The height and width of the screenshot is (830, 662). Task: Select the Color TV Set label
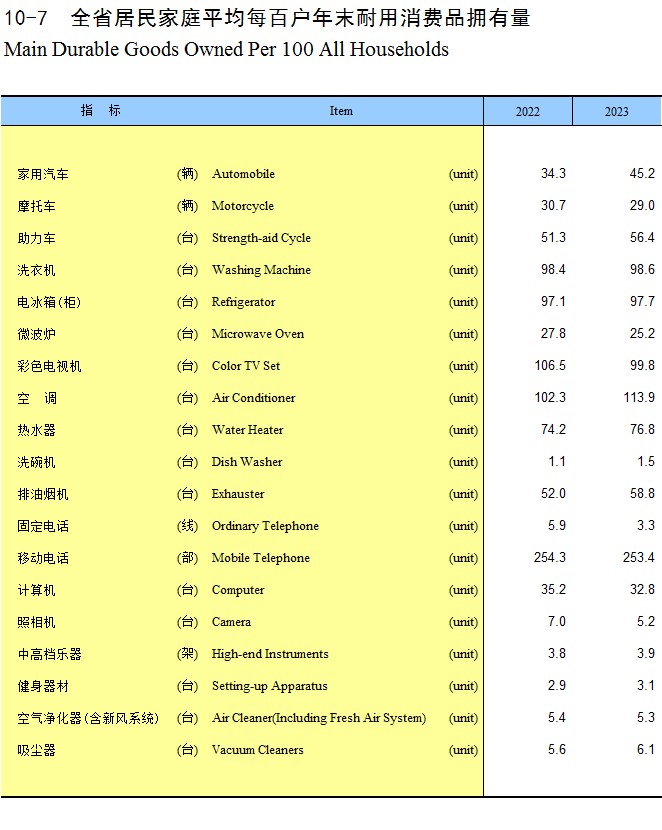(x=246, y=366)
